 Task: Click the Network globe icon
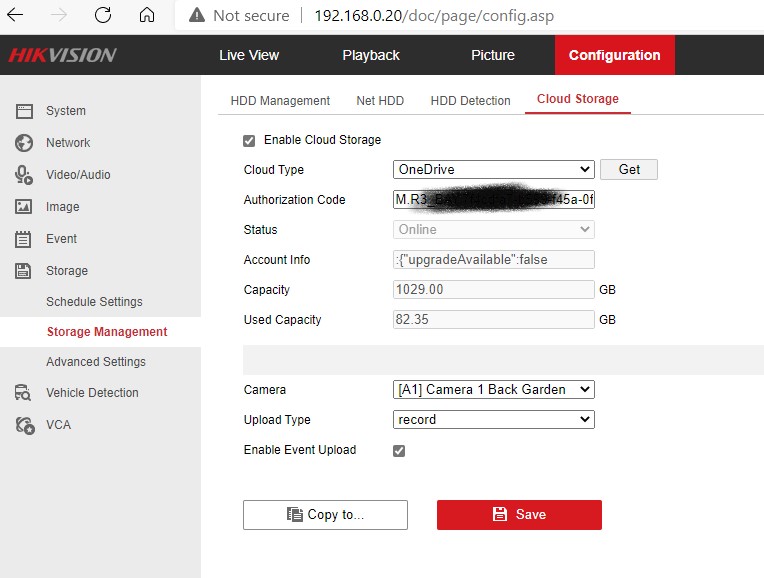(x=24, y=143)
